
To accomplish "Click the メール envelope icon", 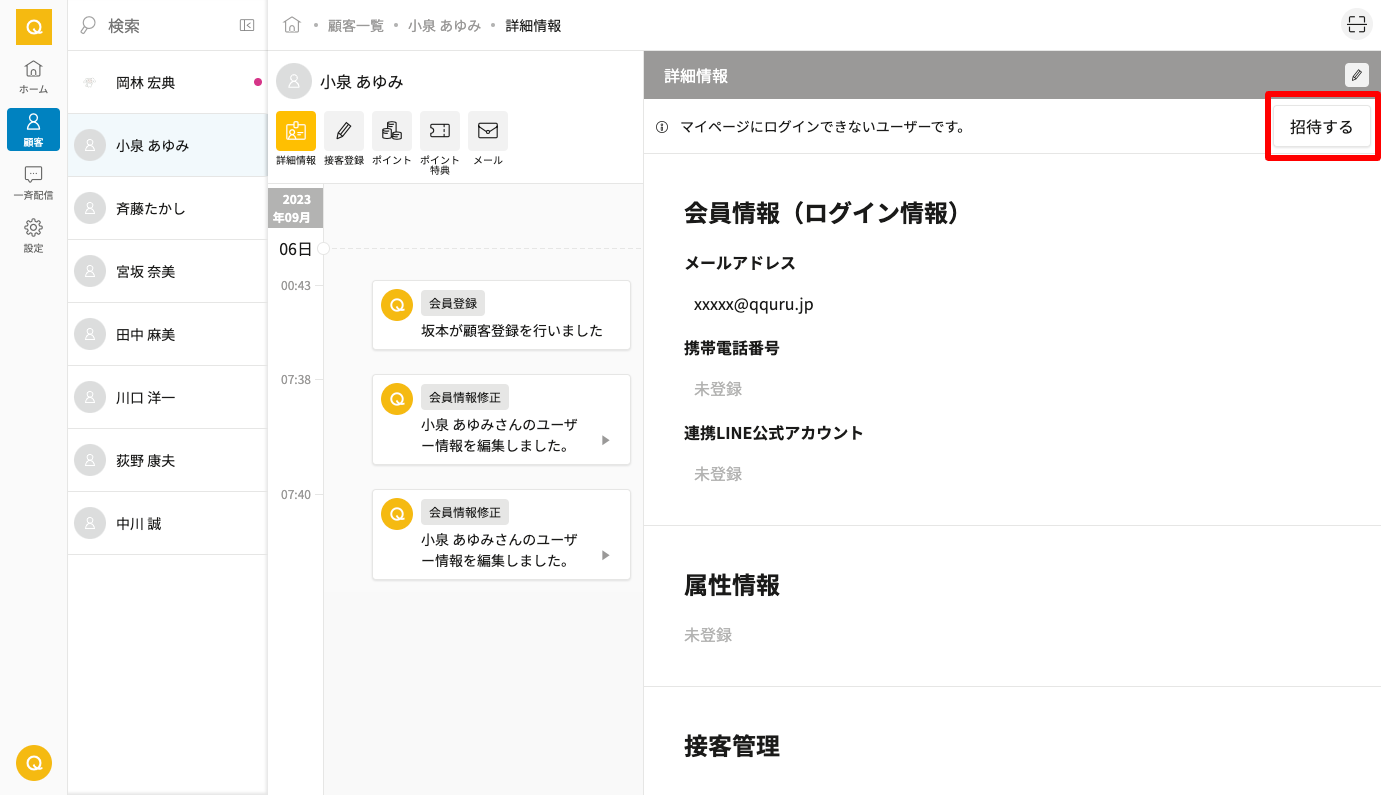I will pyautogui.click(x=488, y=131).
